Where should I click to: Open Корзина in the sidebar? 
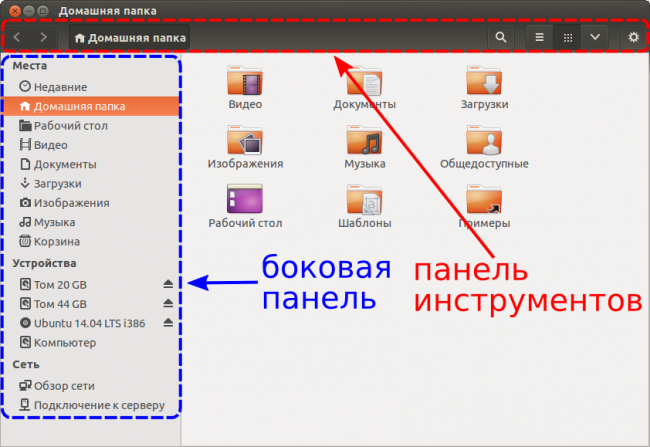[91, 241]
